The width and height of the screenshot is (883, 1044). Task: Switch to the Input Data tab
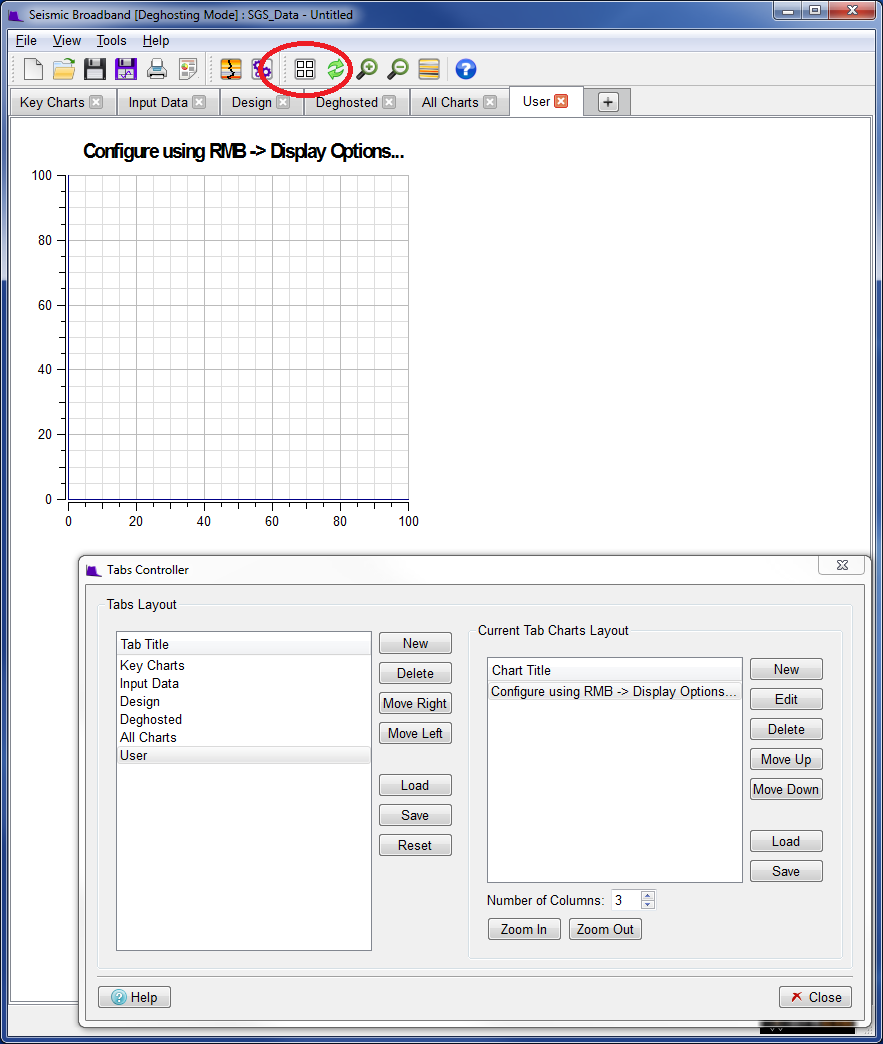(x=158, y=102)
